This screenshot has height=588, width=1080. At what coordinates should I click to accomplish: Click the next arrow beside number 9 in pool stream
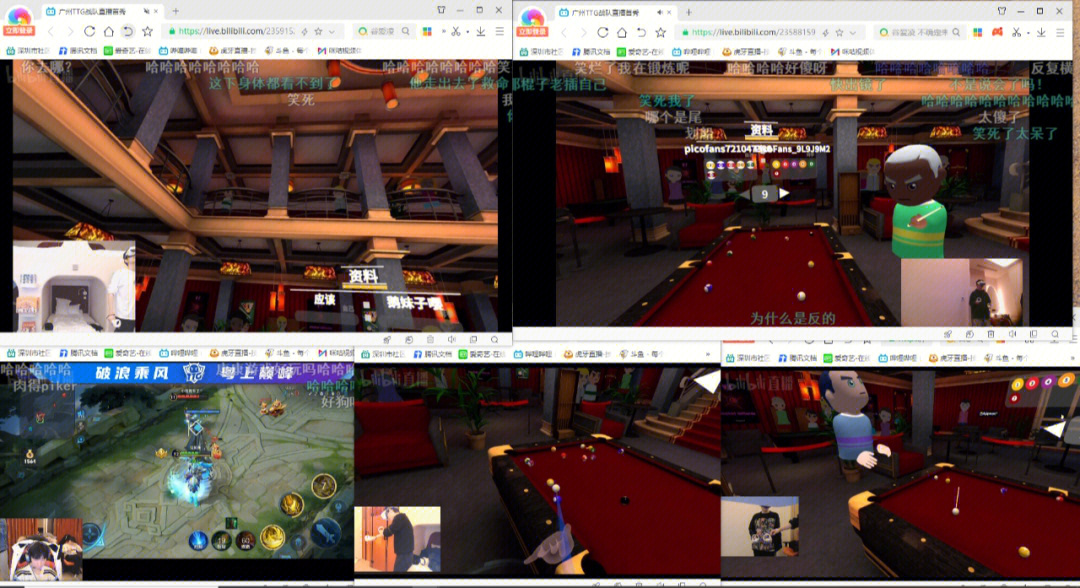click(784, 193)
